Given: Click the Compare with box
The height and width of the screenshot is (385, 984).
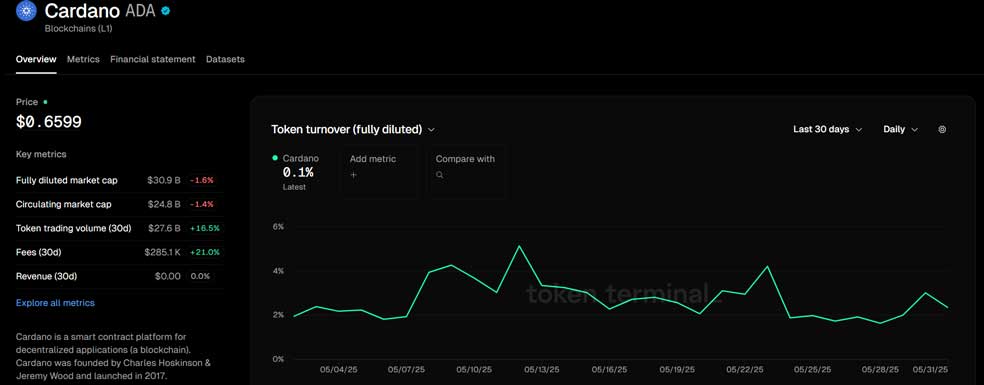Looking at the screenshot, I should point(466,171).
